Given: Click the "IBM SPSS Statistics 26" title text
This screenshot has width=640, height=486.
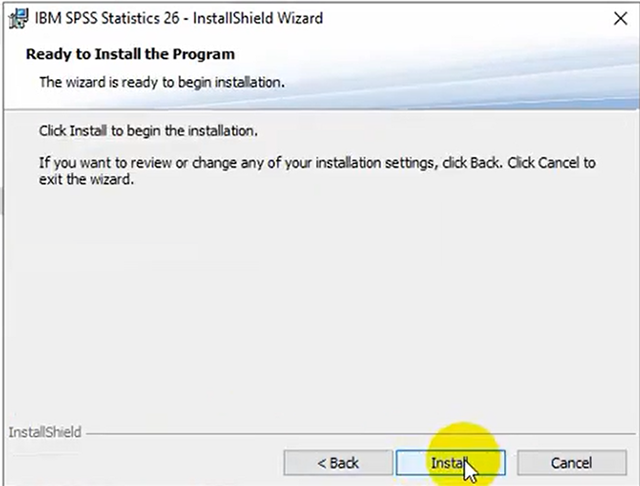Looking at the screenshot, I should click(x=107, y=18).
